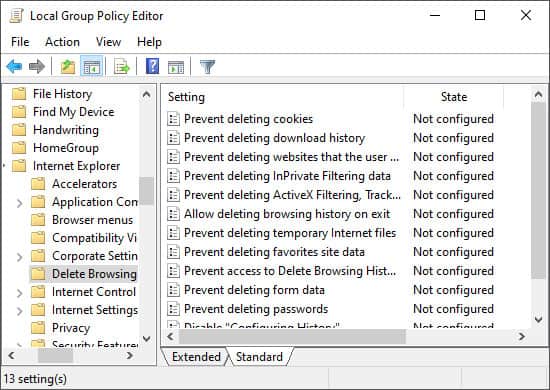The width and height of the screenshot is (550, 390).
Task: Open the Help question mark icon
Action: (152, 66)
